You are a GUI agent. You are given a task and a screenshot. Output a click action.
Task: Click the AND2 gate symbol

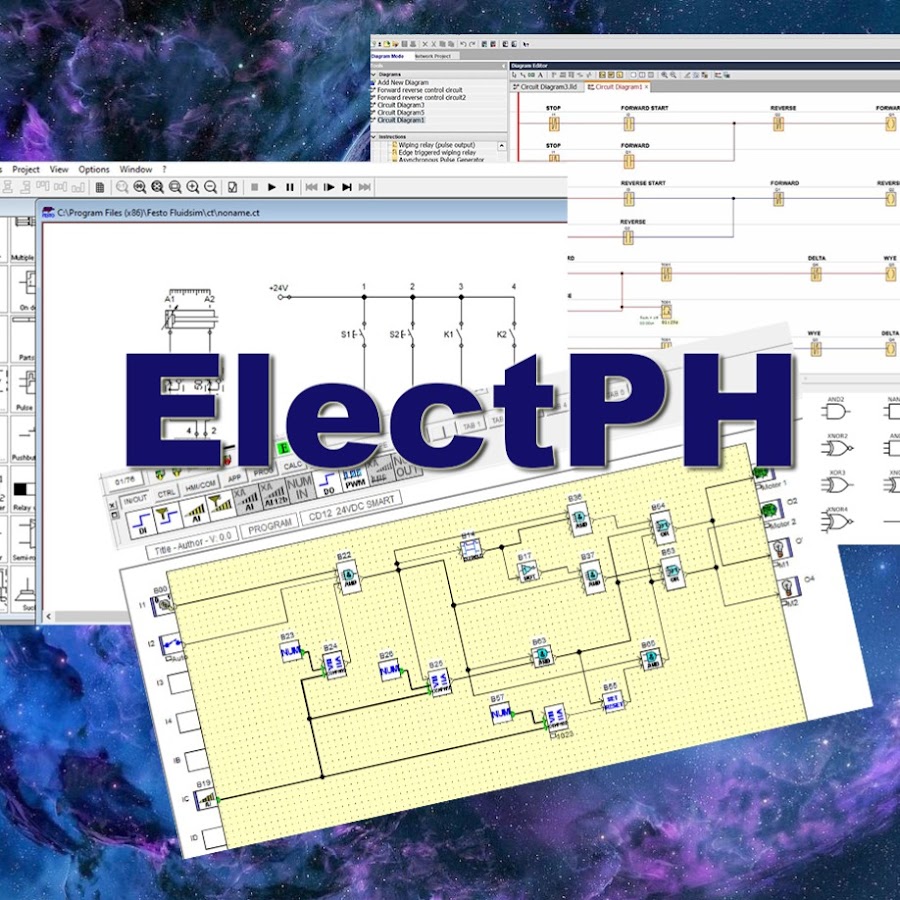click(x=835, y=412)
